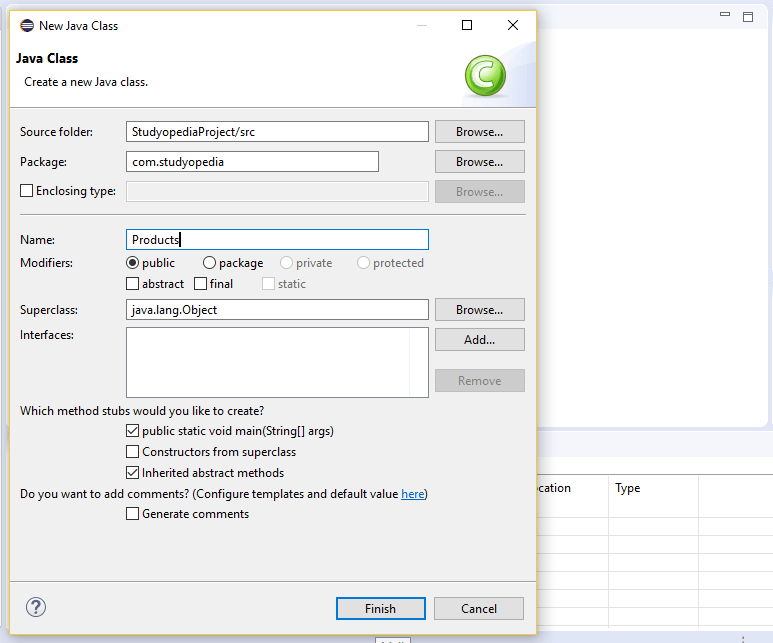Close the New Java Class dialog
This screenshot has height=643, width=773.
coord(513,25)
